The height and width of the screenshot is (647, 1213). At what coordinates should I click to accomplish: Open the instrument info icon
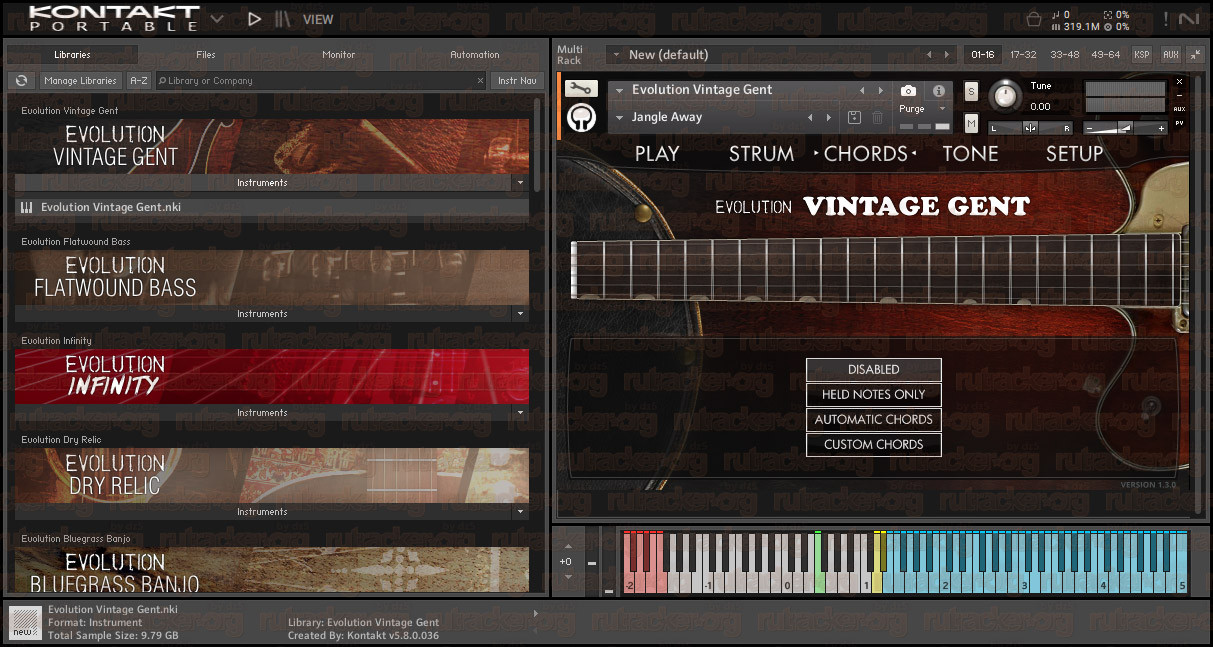click(938, 90)
